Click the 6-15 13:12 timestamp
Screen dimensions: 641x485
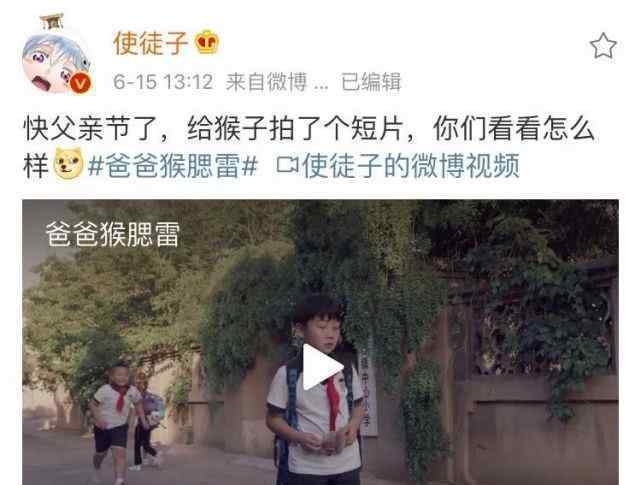click(163, 82)
